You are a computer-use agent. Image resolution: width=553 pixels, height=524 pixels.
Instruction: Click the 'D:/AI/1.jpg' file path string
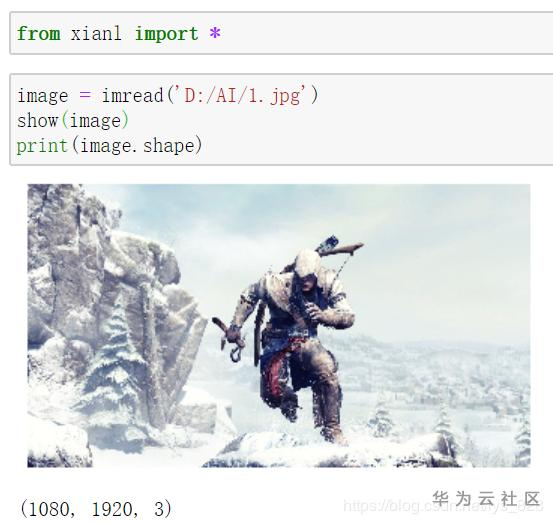(x=243, y=96)
